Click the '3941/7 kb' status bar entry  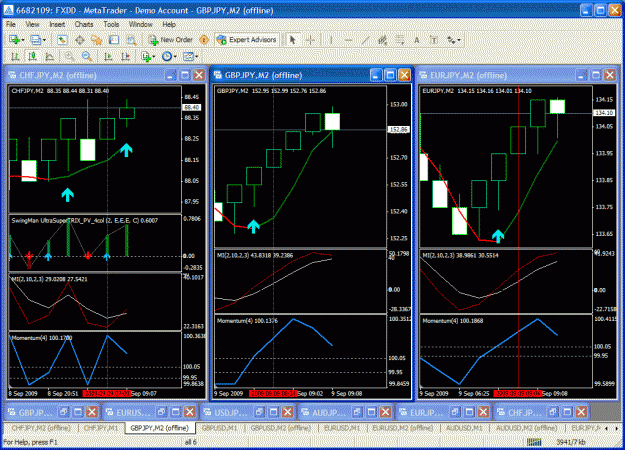pos(571,442)
